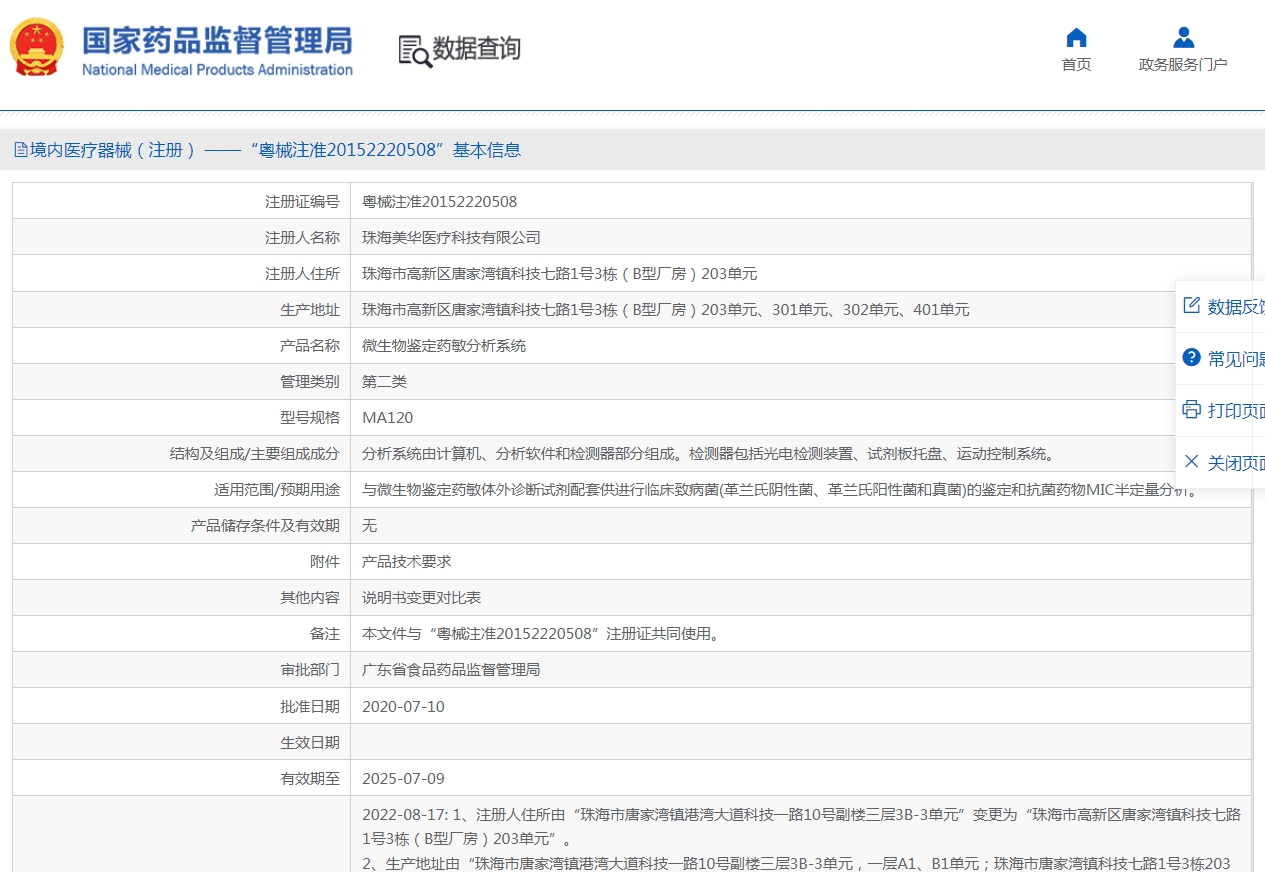Click the 数据查询 magnifier icon
1265x872 pixels.
click(415, 51)
